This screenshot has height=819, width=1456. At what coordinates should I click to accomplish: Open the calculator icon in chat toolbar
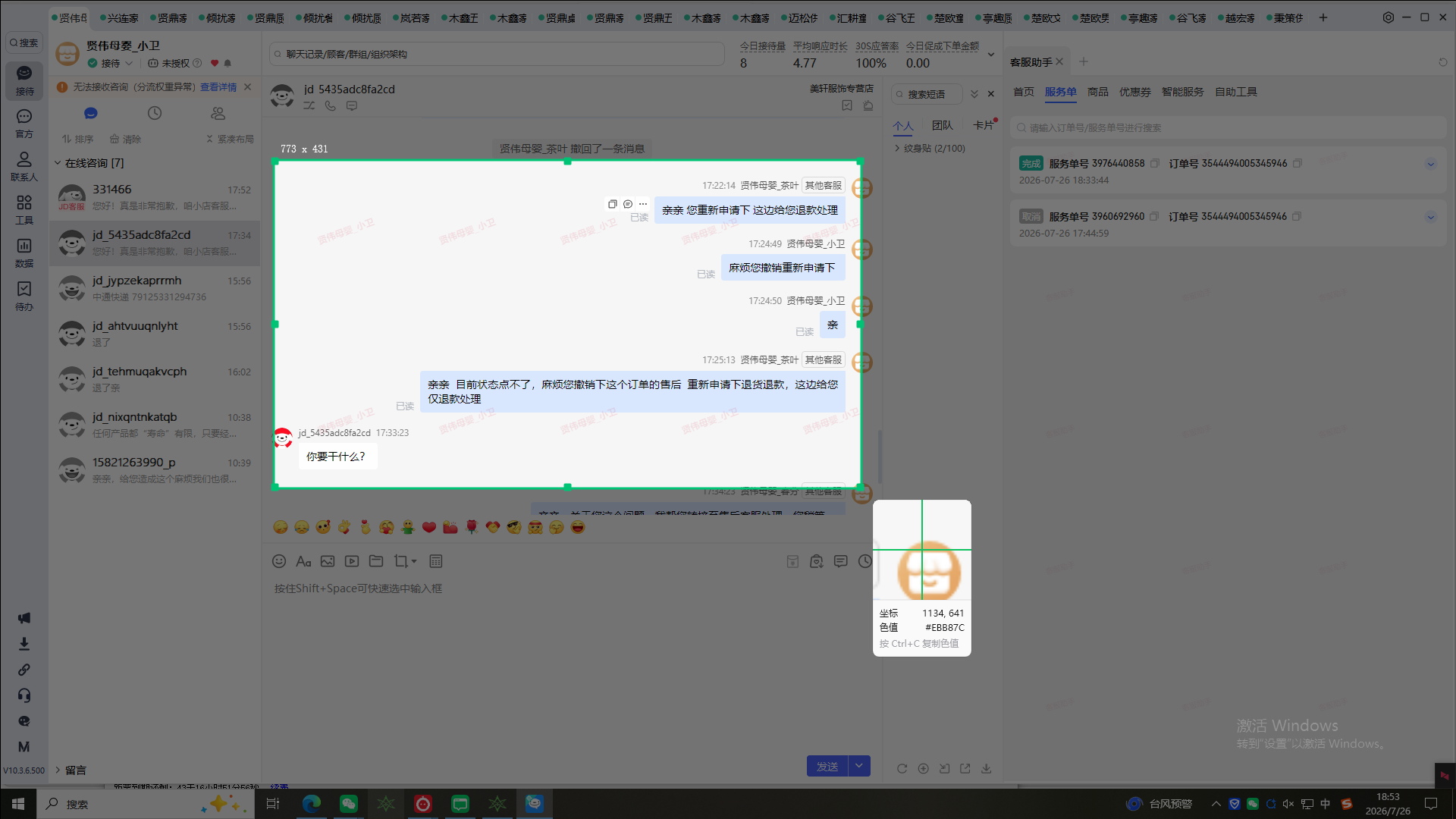click(x=436, y=561)
